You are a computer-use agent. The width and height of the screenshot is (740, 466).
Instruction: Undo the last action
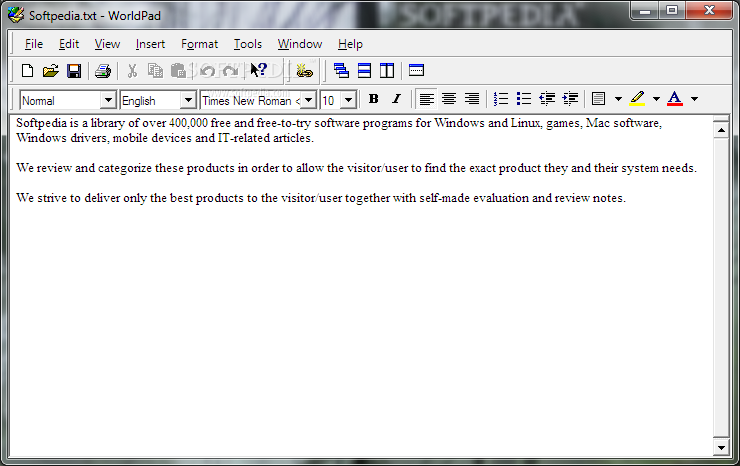207,71
